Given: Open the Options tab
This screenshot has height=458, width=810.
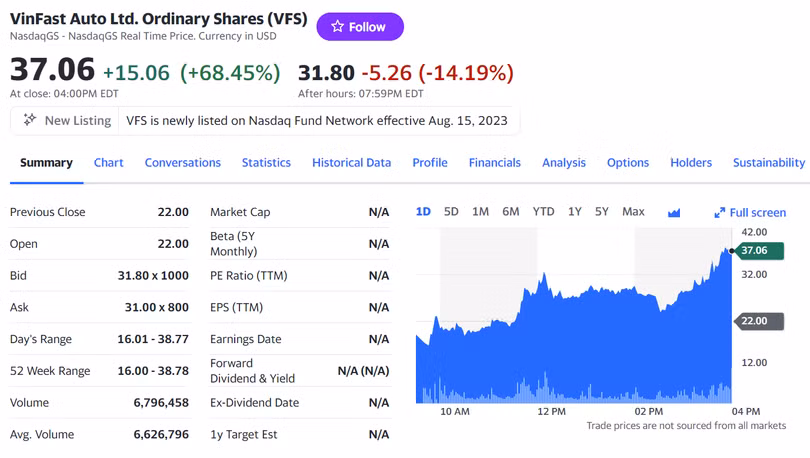Looking at the screenshot, I should pos(628,162).
